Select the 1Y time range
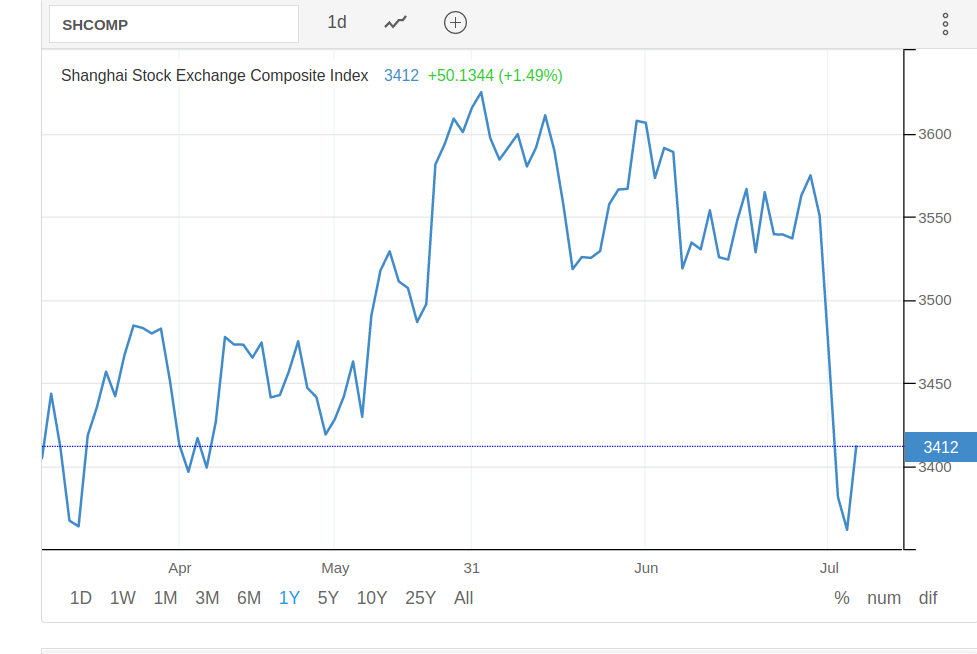Screen dimensions: 977x654 pos(289,598)
